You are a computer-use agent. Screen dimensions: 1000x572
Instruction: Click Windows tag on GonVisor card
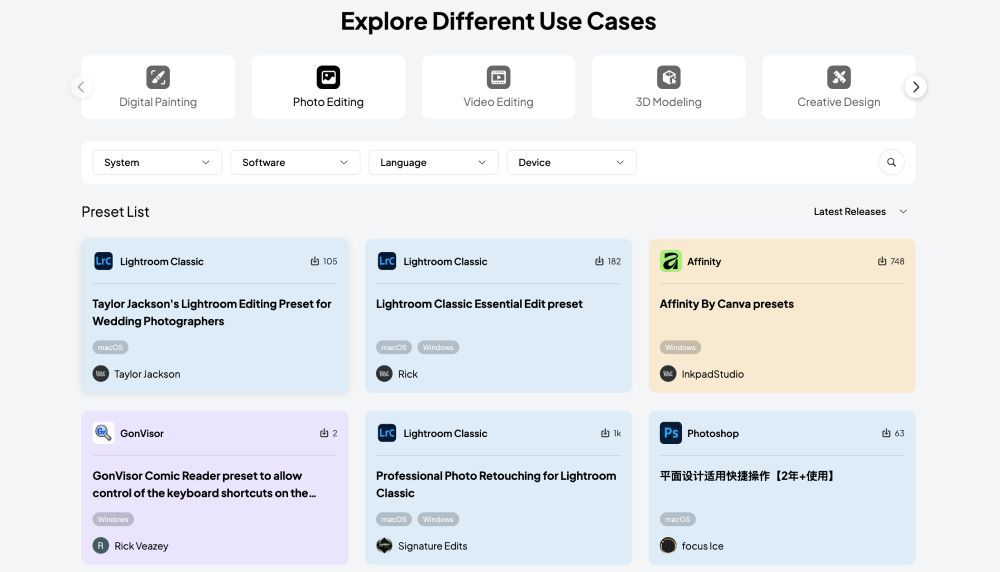pyautogui.click(x=113, y=520)
